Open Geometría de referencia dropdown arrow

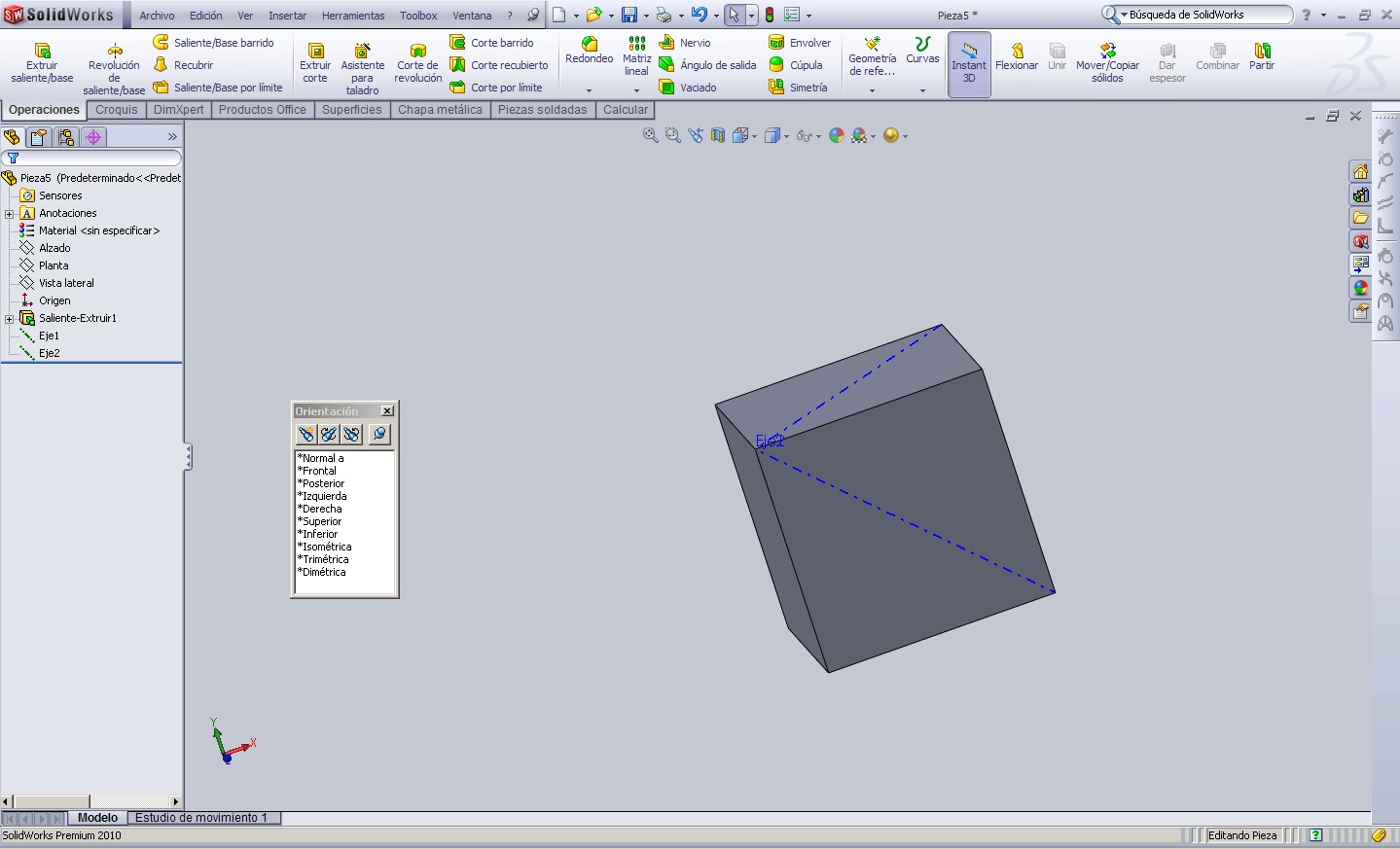coord(872,90)
